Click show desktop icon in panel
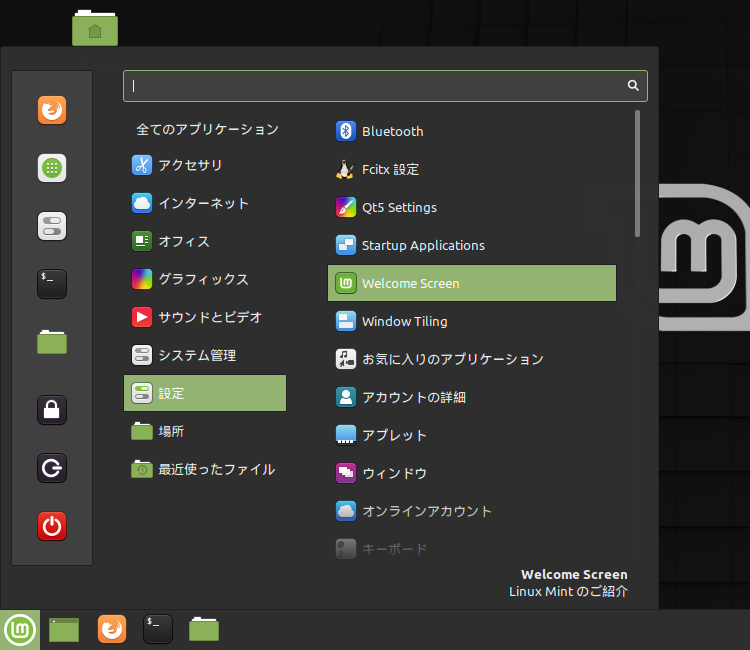750x650 pixels. [x=64, y=629]
